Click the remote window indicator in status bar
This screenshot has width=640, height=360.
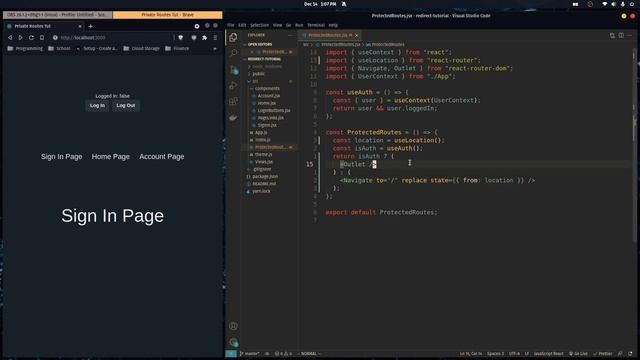[231, 353]
